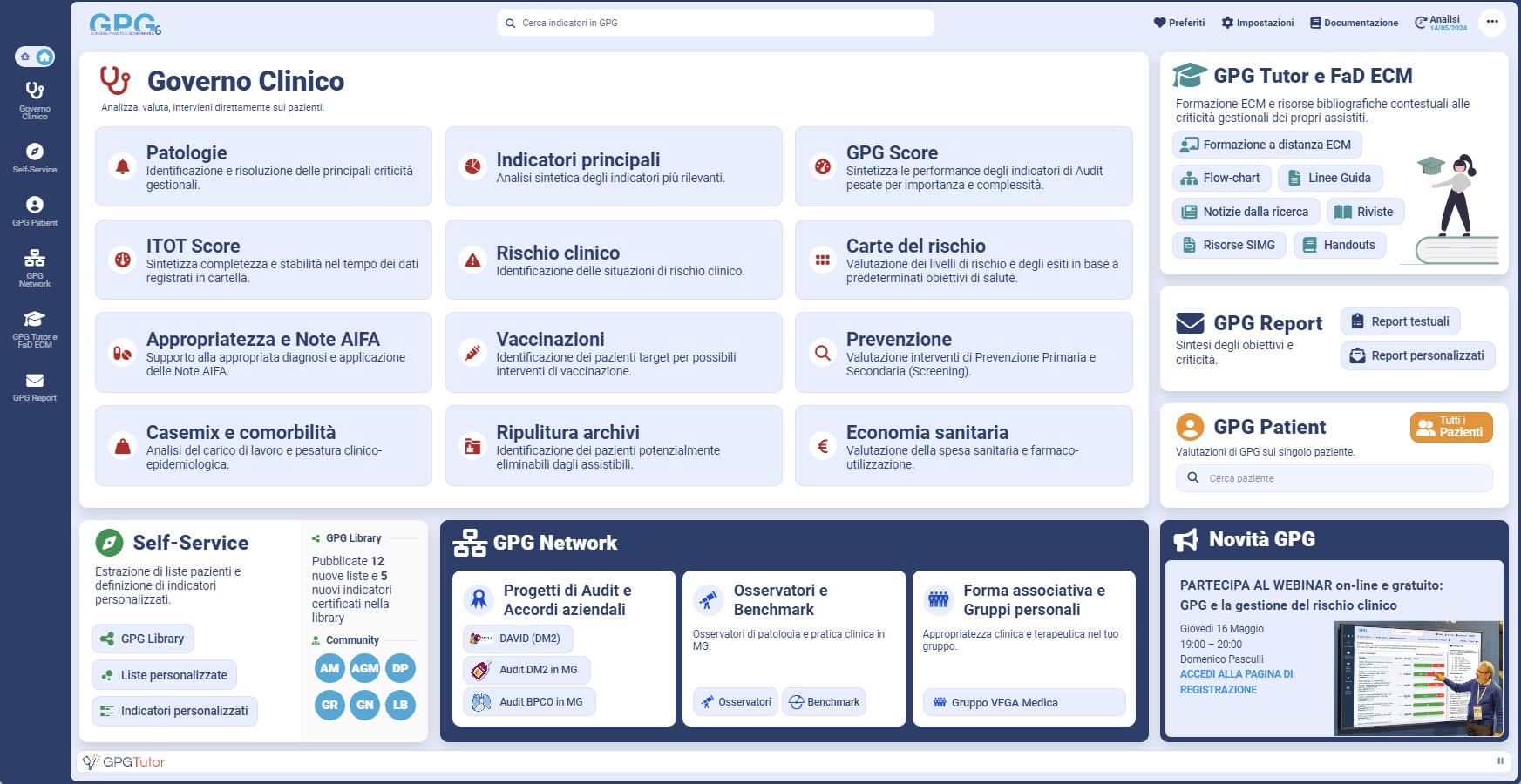
Task: Open the Analisi date refresh control
Action: pyautogui.click(x=1441, y=23)
